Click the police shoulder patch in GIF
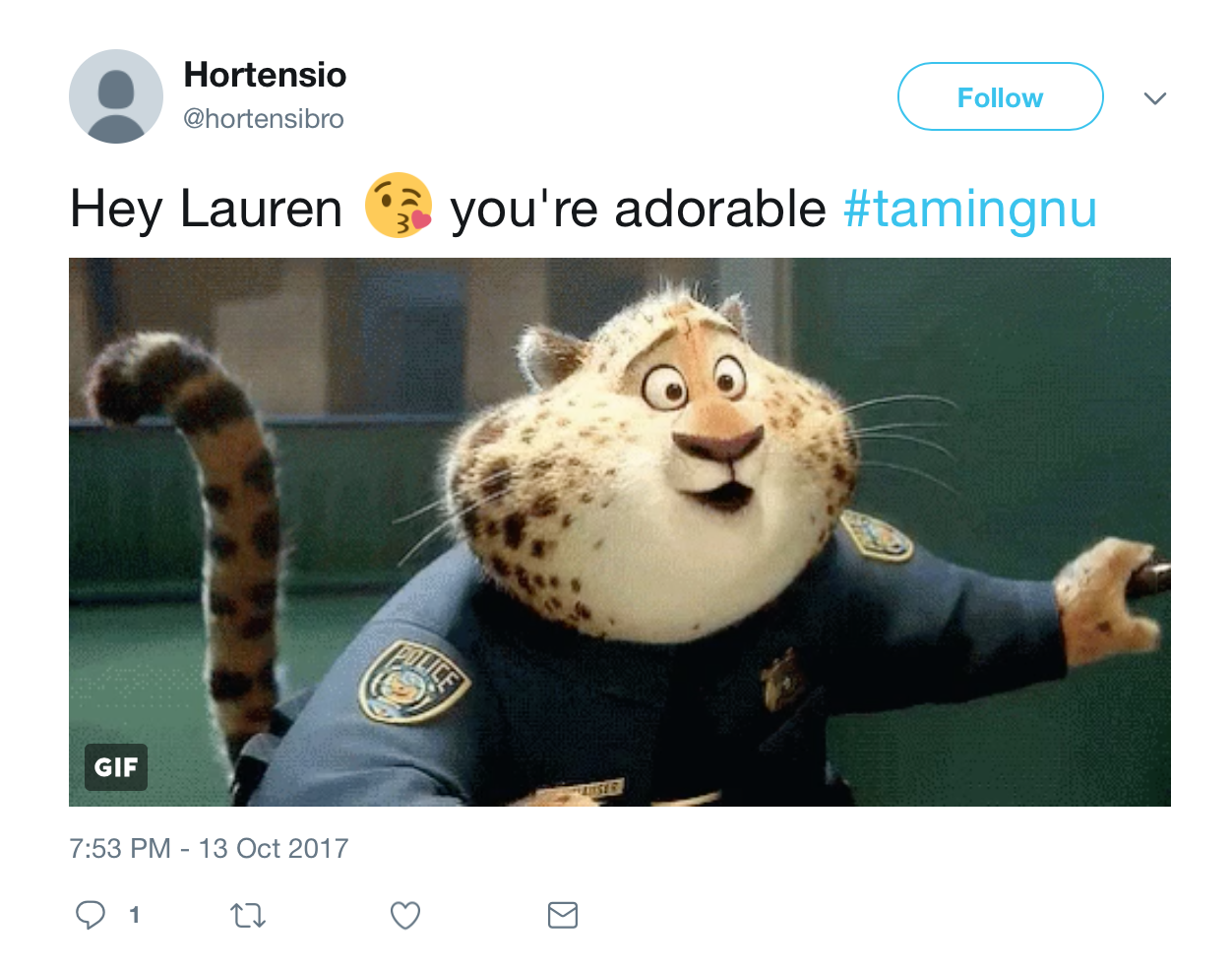The height and width of the screenshot is (966, 1232). 413,681
